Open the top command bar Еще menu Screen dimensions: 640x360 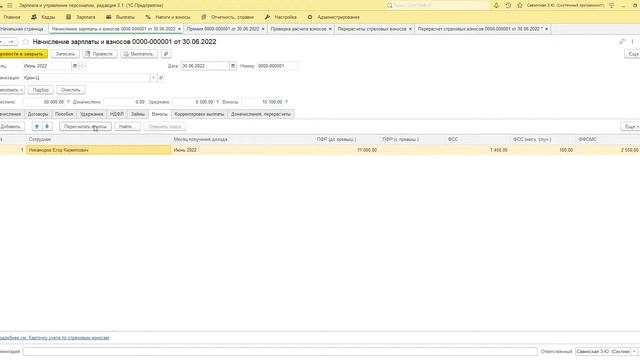(632, 54)
